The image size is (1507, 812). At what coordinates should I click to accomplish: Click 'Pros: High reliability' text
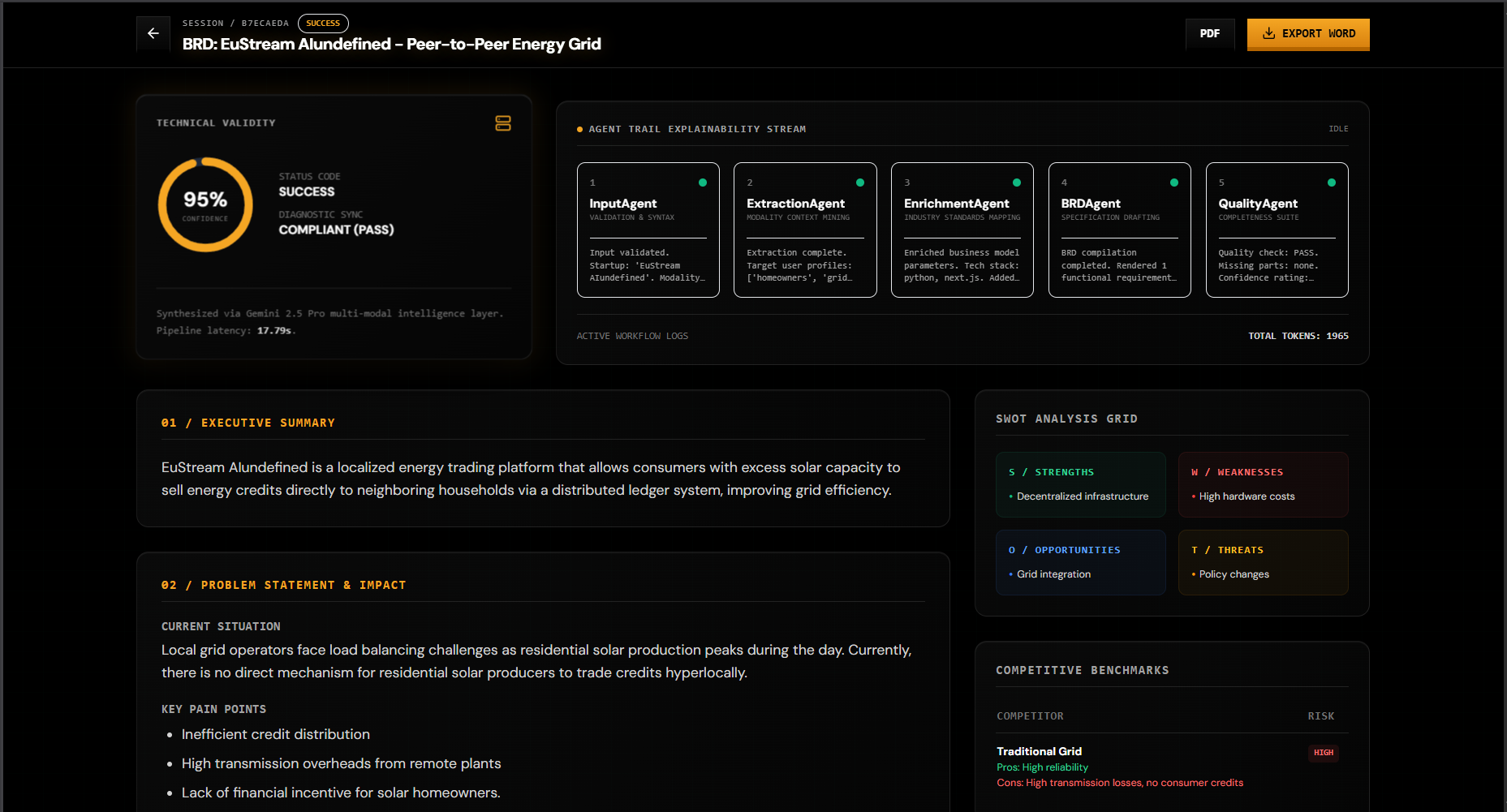point(1042,767)
